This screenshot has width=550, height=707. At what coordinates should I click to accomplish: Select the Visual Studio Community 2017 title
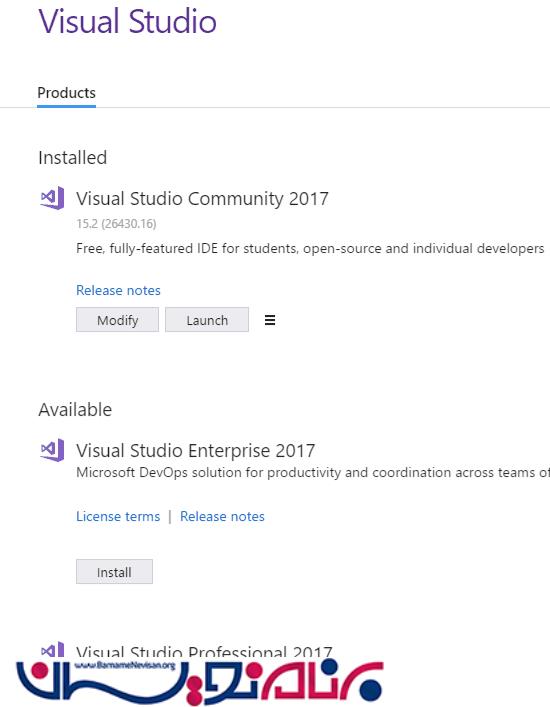click(202, 199)
